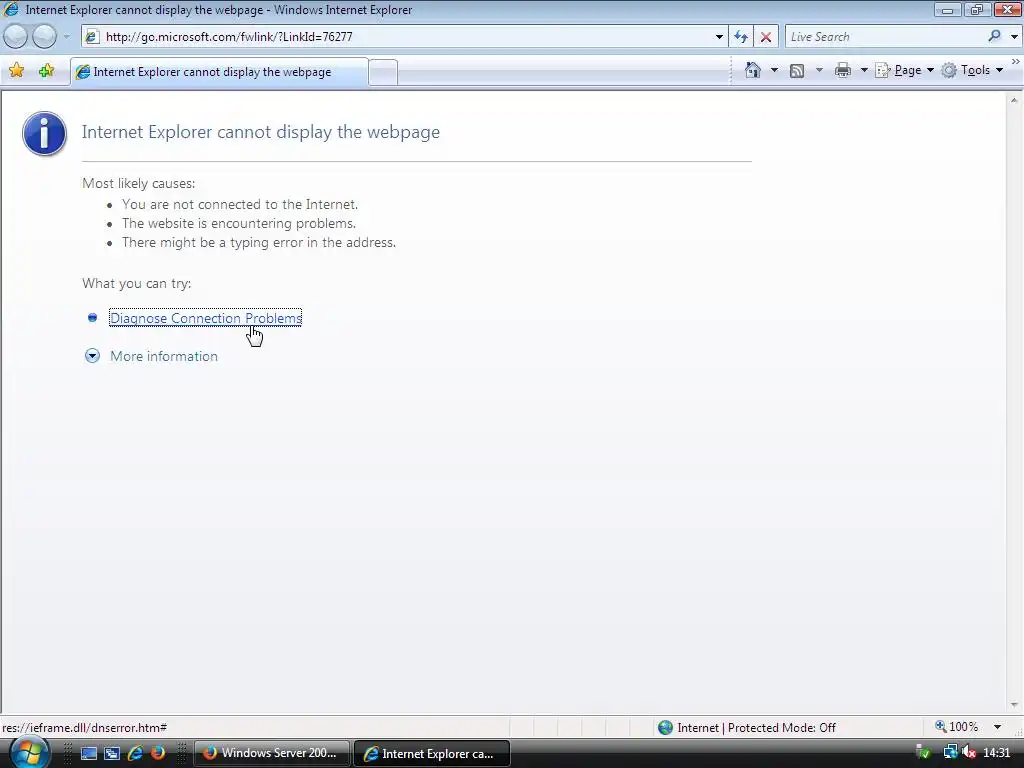Open Favorites Center star icon
1024x768 pixels.
click(17, 71)
